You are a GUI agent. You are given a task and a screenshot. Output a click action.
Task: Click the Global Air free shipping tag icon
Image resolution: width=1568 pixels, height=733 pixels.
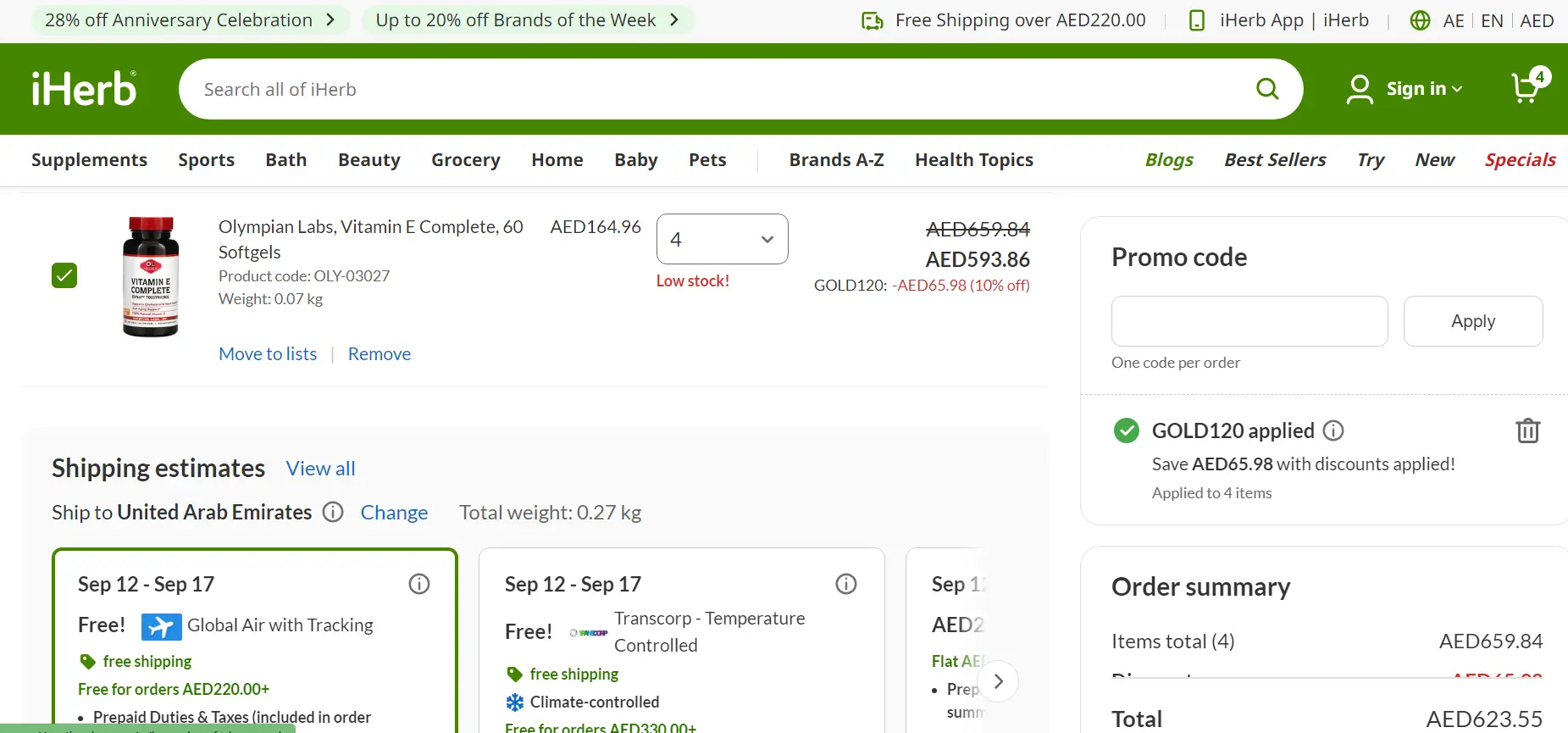click(x=87, y=661)
